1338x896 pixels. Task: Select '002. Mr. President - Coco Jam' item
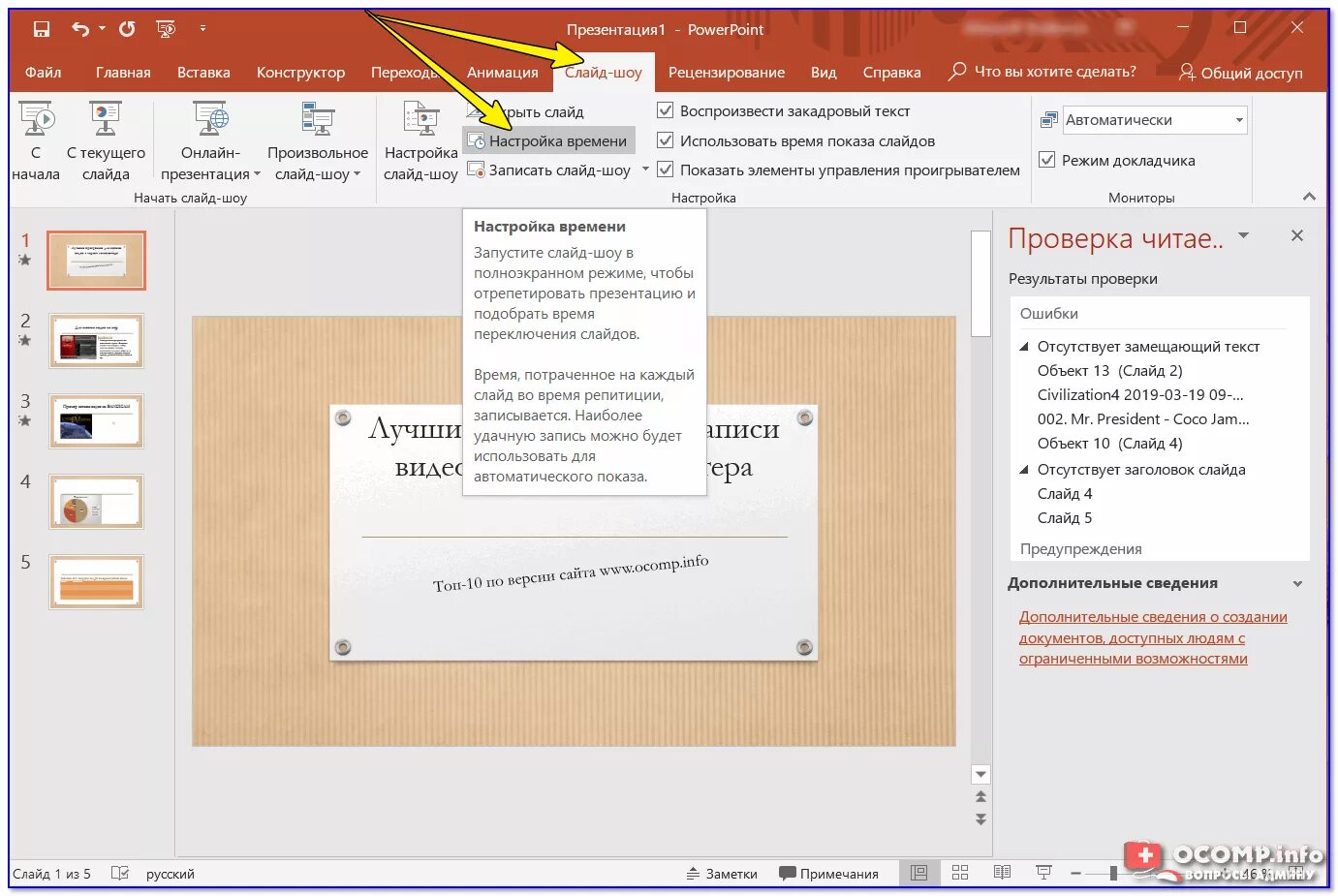[1143, 418]
